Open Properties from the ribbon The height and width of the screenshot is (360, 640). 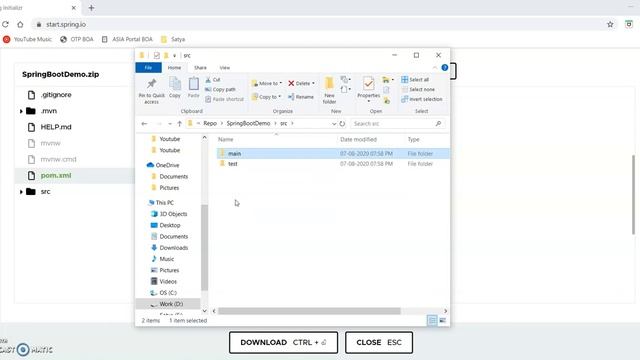[x=369, y=88]
